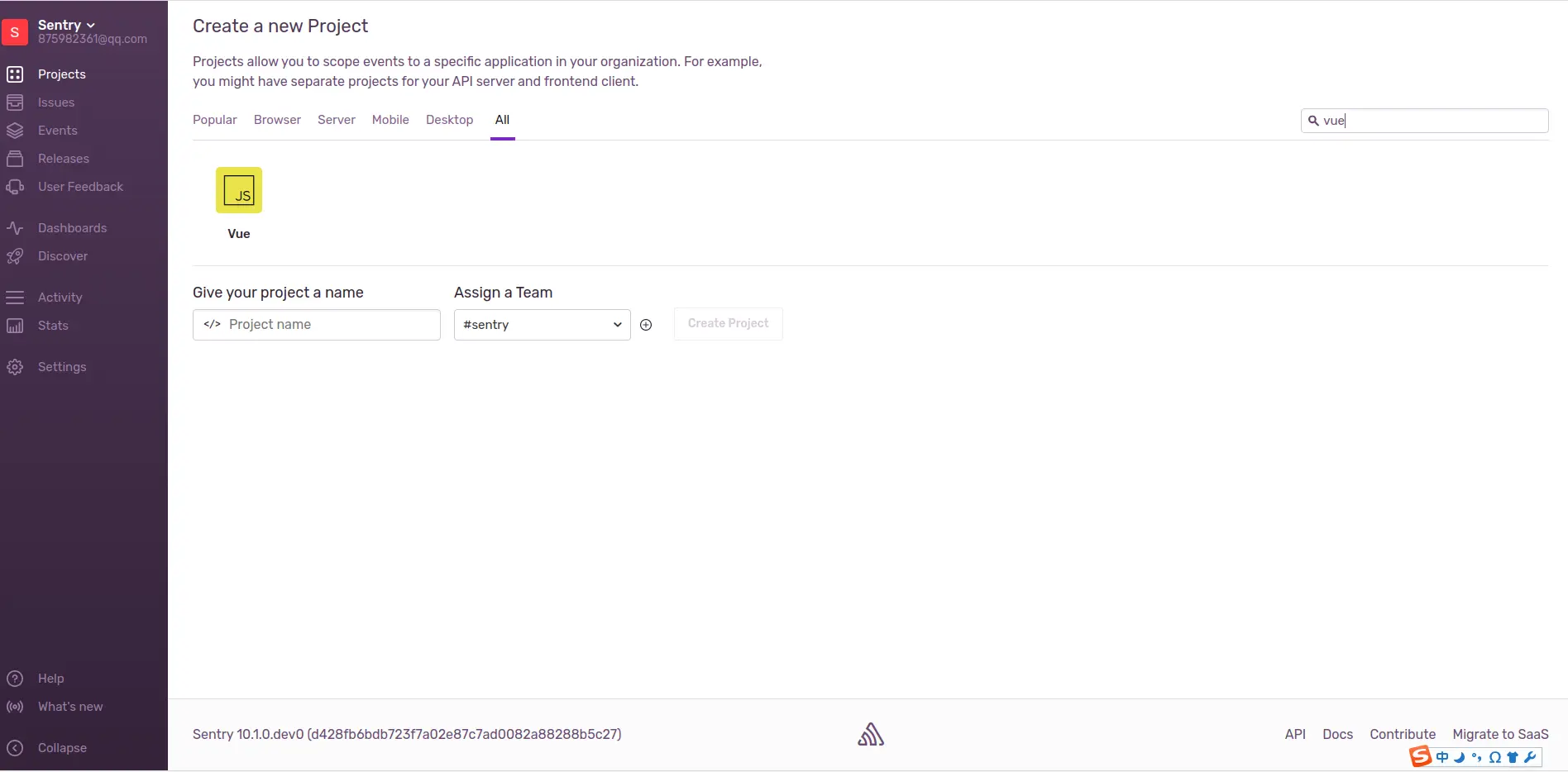The image size is (1568, 772).
Task: Switch to the Popular tab
Action: pos(215,120)
